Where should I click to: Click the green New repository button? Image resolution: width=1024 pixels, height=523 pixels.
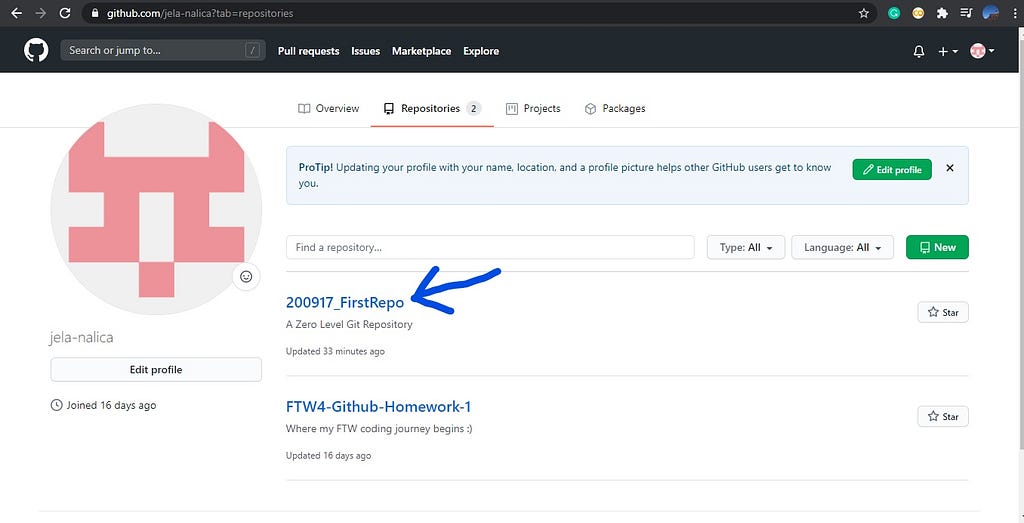coord(937,247)
